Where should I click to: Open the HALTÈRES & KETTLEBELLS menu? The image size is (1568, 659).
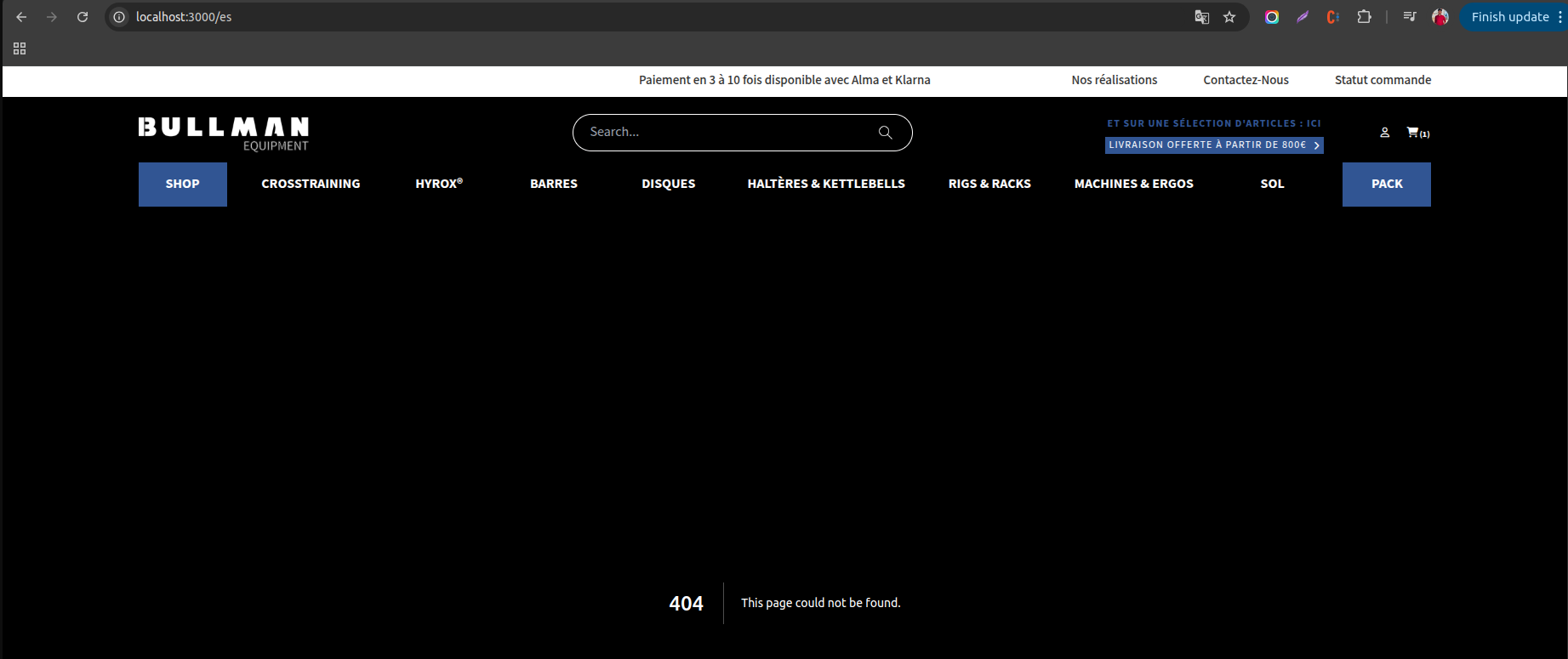825,184
